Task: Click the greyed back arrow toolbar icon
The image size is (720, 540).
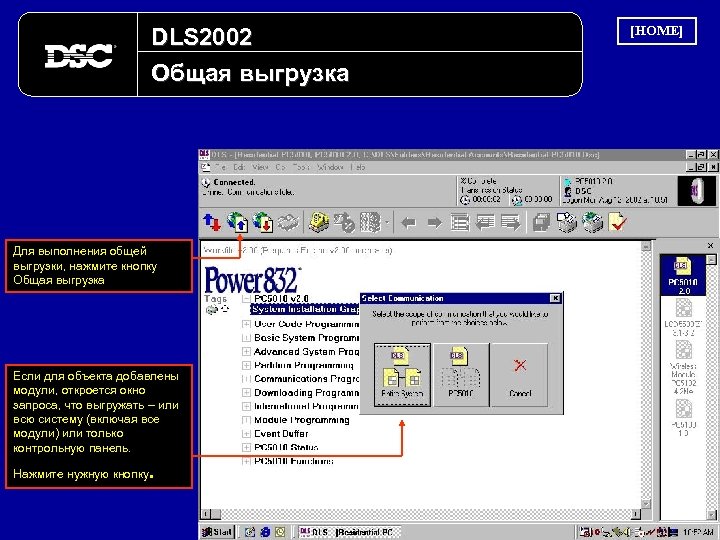Action: [408, 223]
